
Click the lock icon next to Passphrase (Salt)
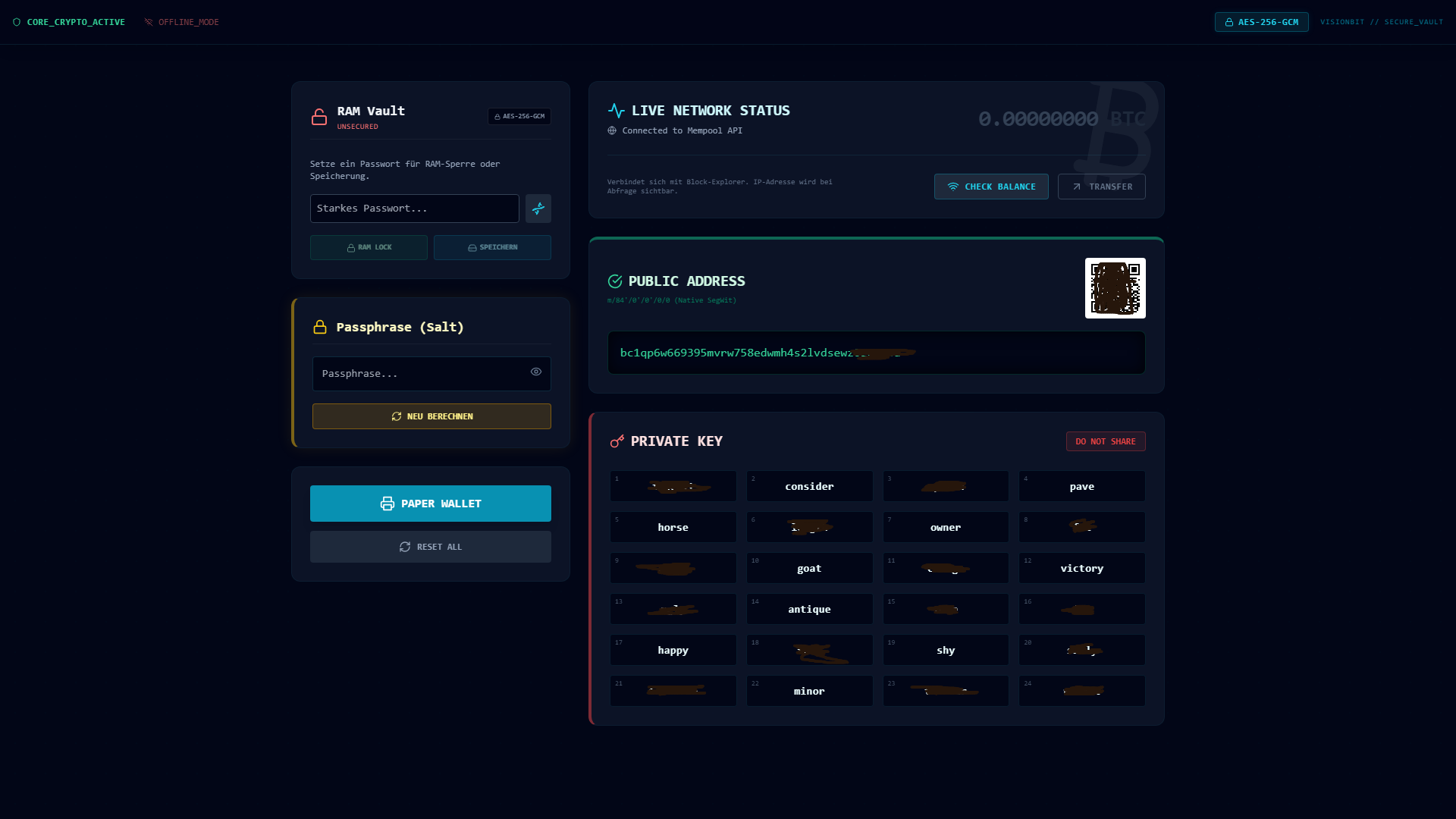coord(319,327)
